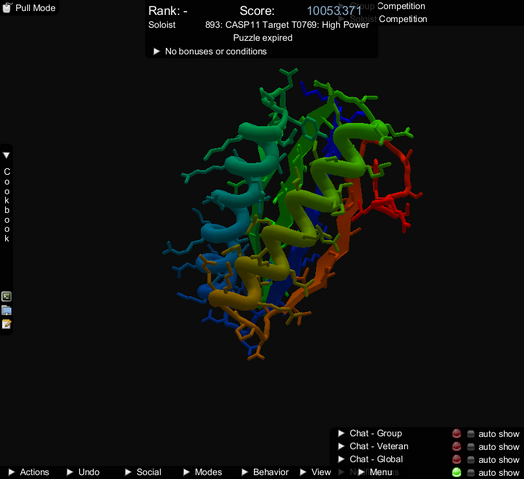Open the Modes menu
524x479 pixels.
(x=203, y=472)
